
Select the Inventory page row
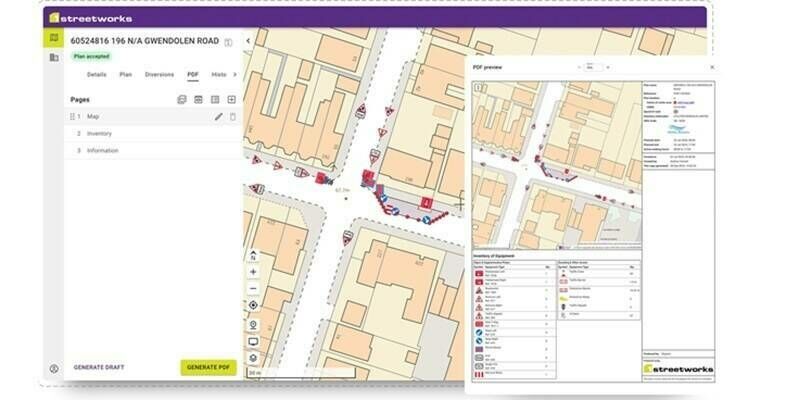(153, 134)
